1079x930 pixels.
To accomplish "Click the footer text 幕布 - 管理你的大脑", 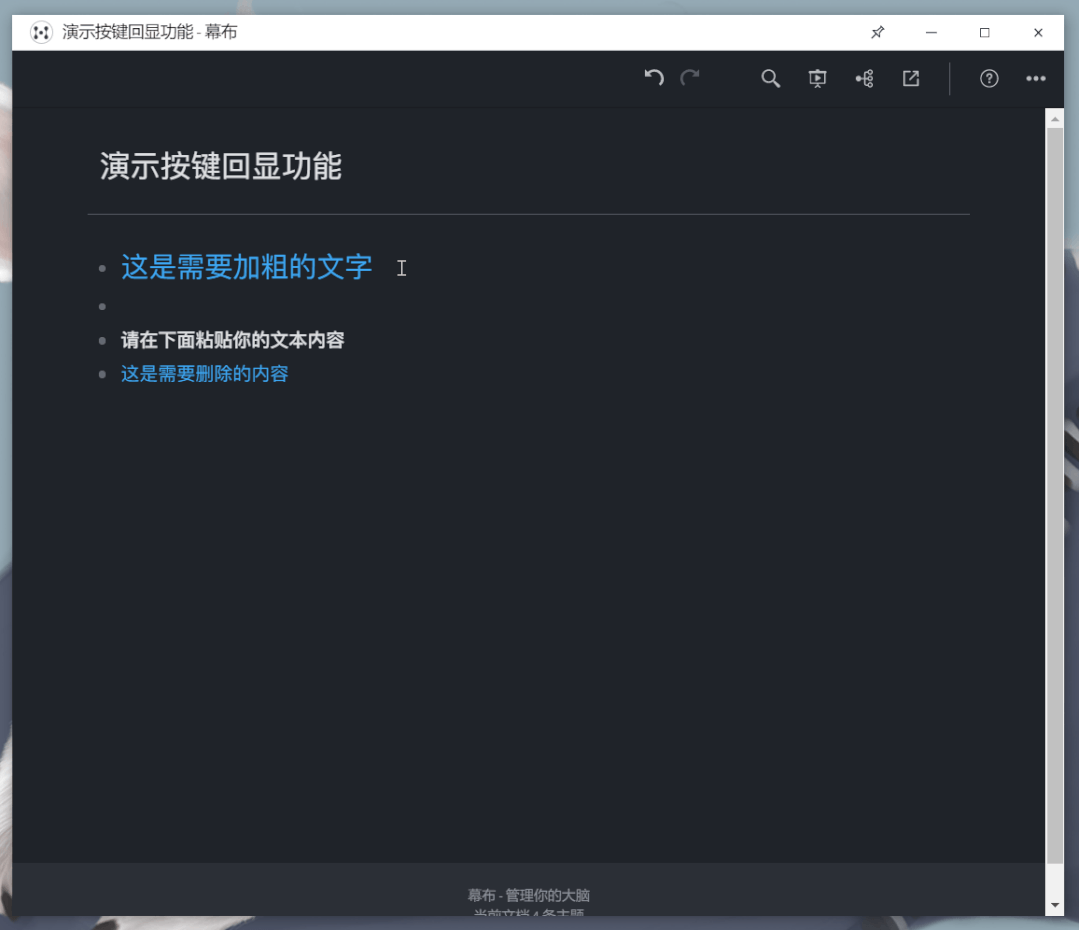I will point(528,895).
